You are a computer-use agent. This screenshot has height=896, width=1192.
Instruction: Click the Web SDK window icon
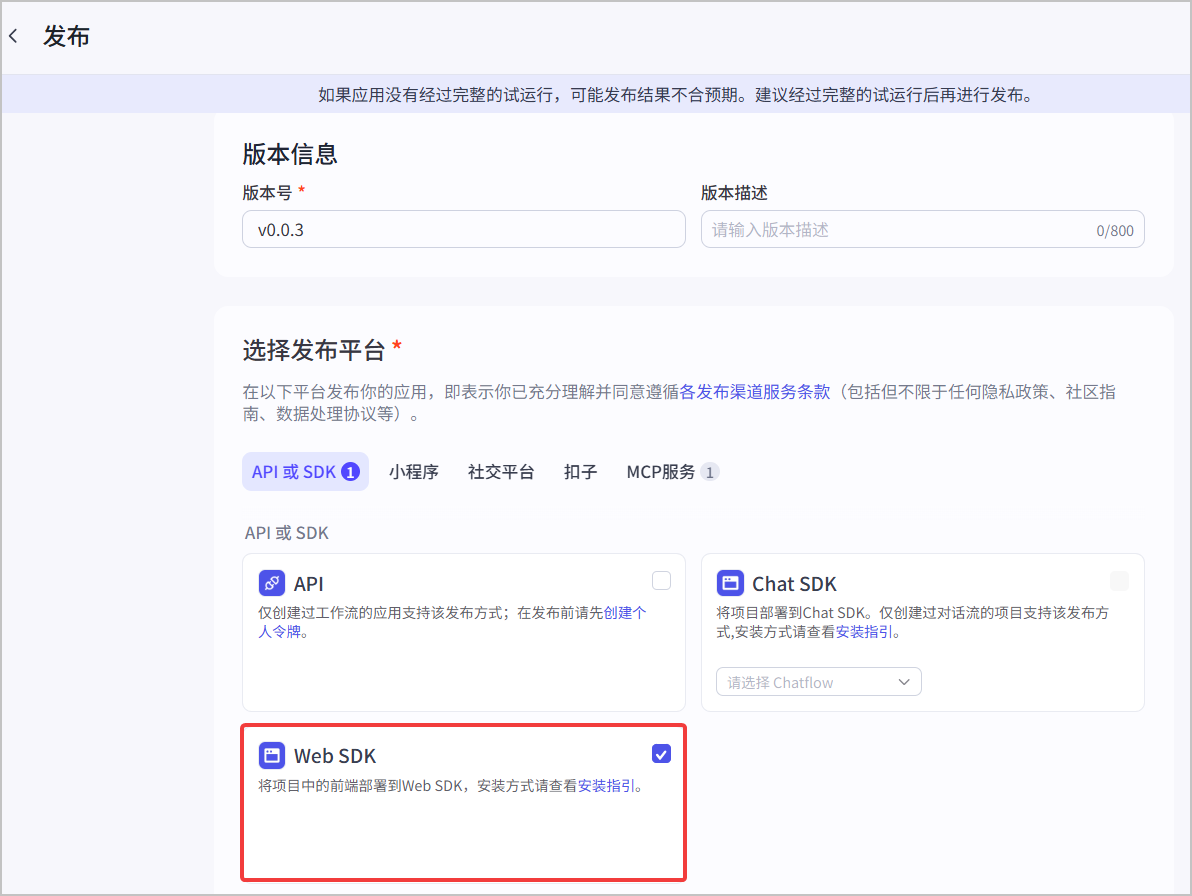pos(271,755)
